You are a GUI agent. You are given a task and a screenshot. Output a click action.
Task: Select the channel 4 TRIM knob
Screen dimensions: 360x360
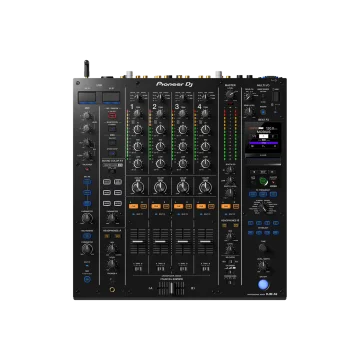point(205,113)
